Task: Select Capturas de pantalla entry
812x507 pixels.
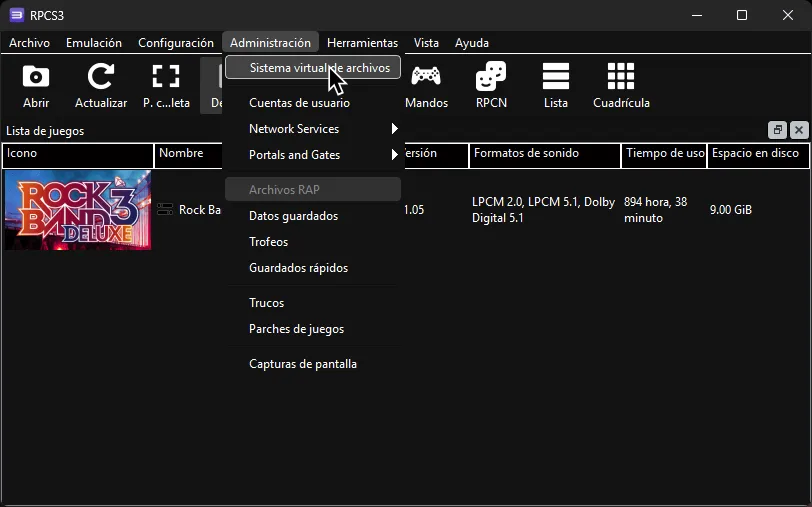Action: (x=313, y=364)
